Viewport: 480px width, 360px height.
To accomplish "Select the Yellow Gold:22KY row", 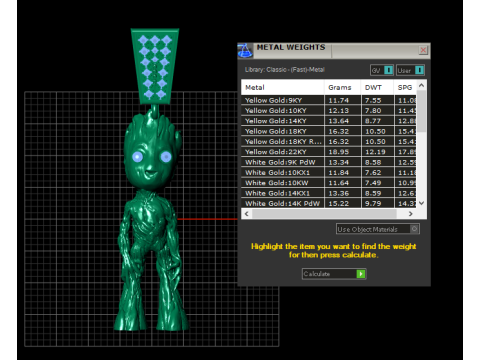I will pos(328,152).
